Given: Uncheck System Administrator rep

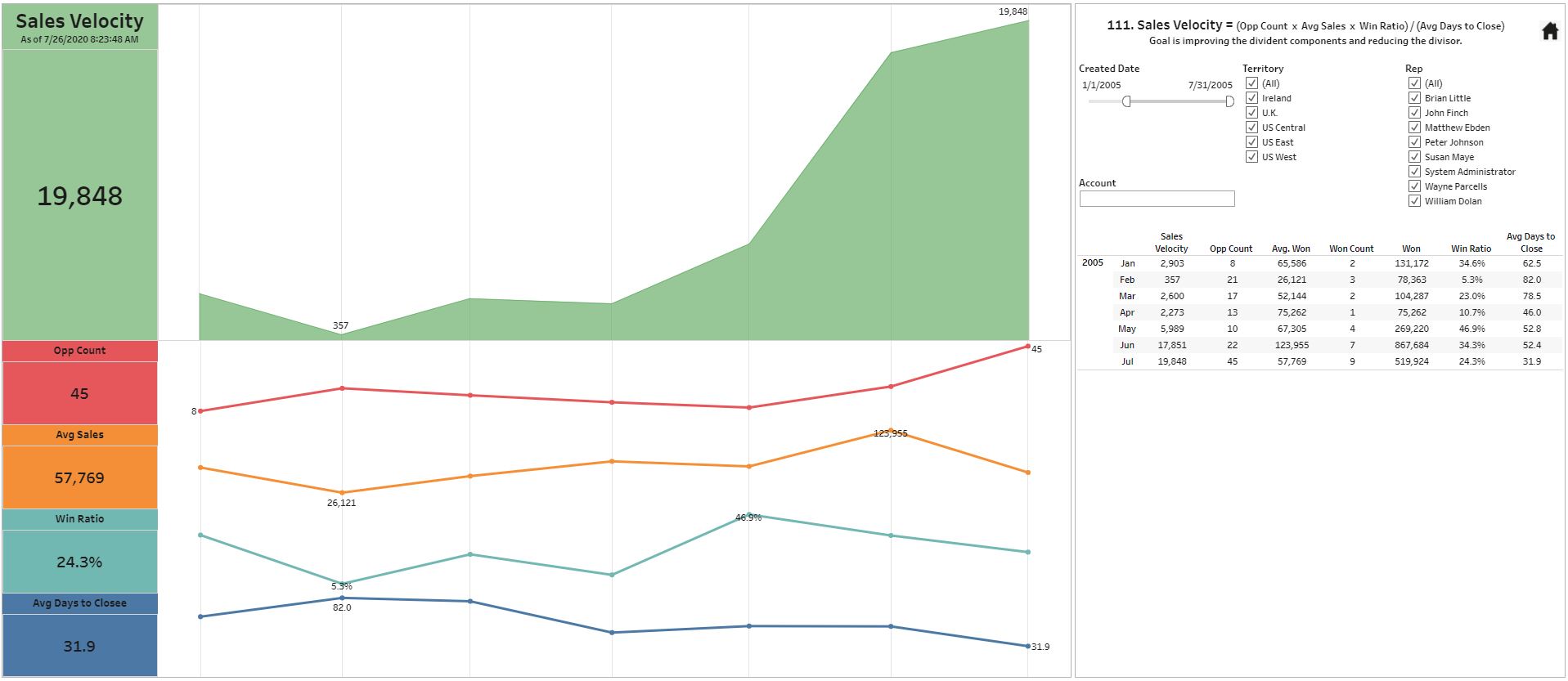Looking at the screenshot, I should [1414, 172].
